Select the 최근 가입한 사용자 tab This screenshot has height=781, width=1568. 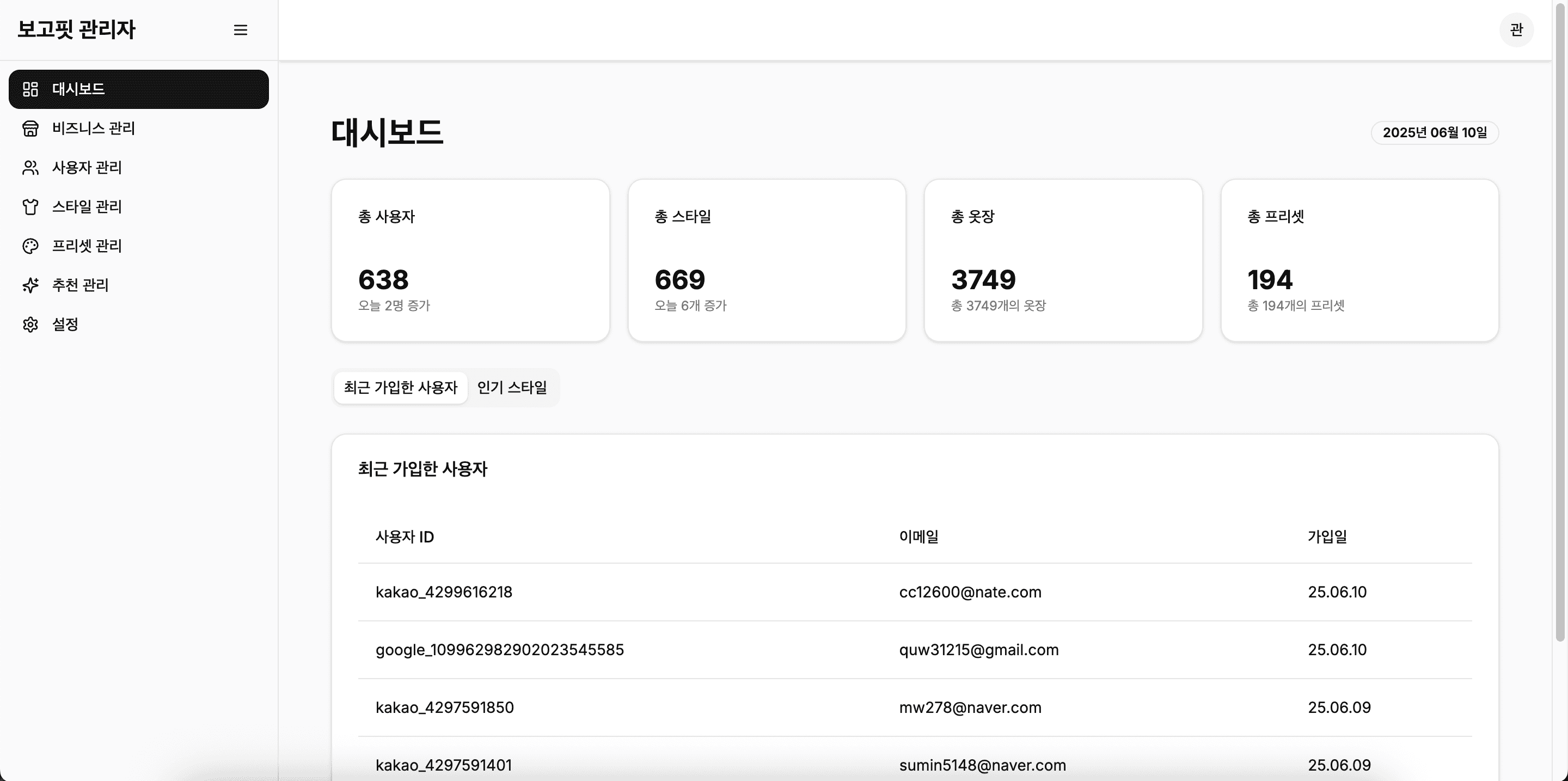pos(401,388)
